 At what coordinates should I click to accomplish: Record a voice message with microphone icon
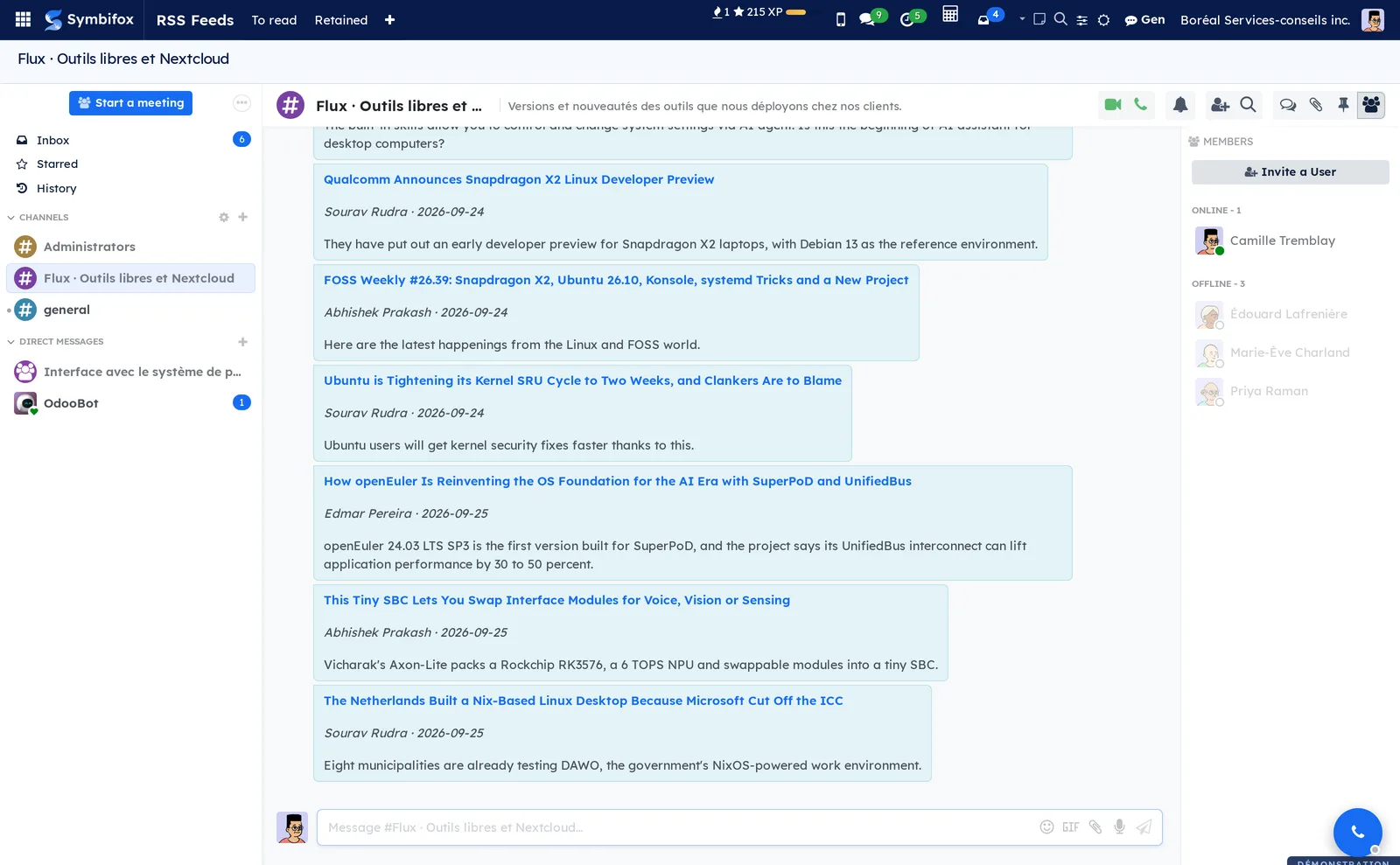(x=1119, y=827)
